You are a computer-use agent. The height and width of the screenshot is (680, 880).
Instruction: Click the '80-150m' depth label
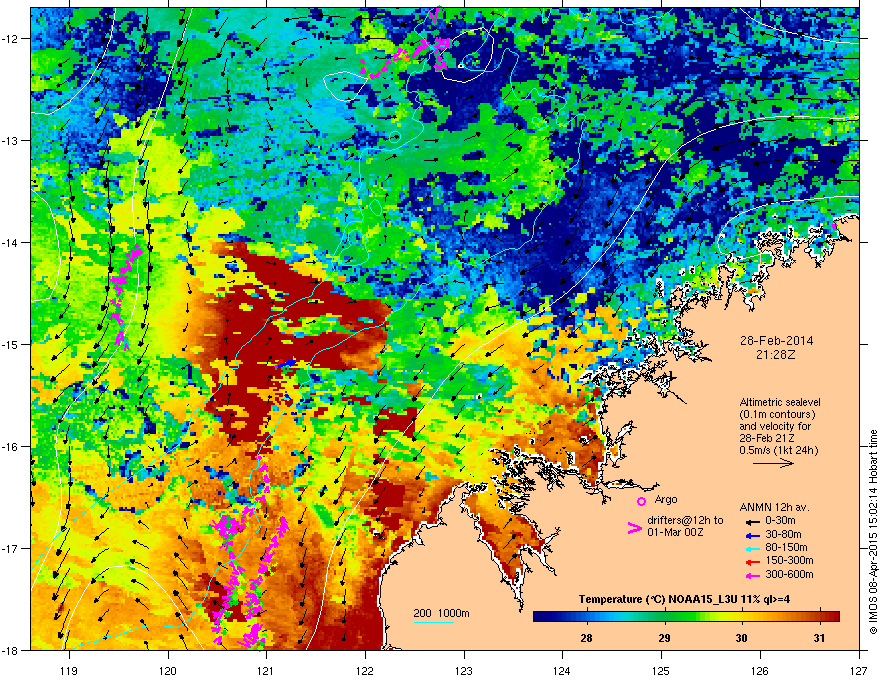pyautogui.click(x=786, y=548)
